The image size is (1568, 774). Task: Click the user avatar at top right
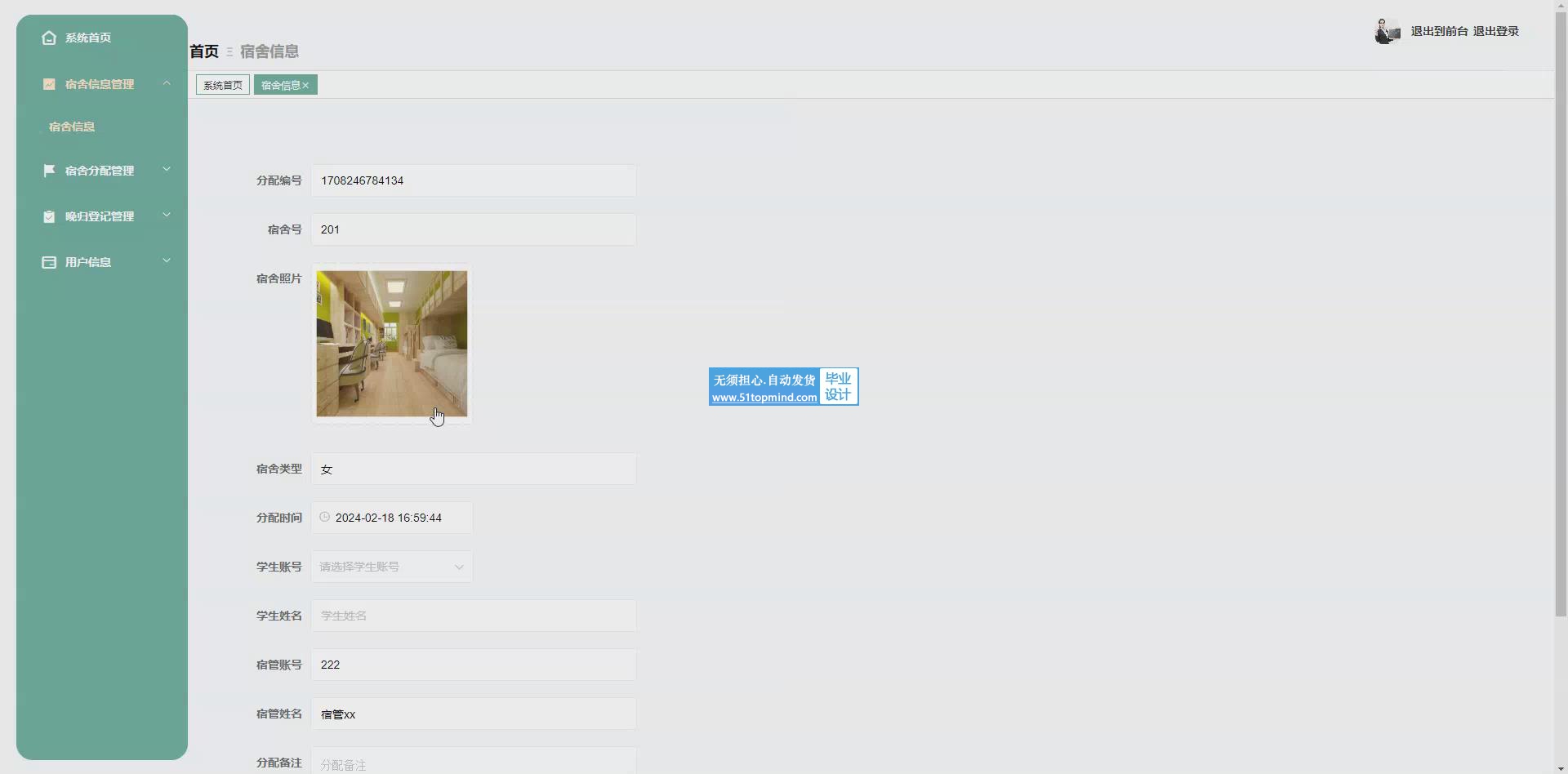coord(1387,31)
